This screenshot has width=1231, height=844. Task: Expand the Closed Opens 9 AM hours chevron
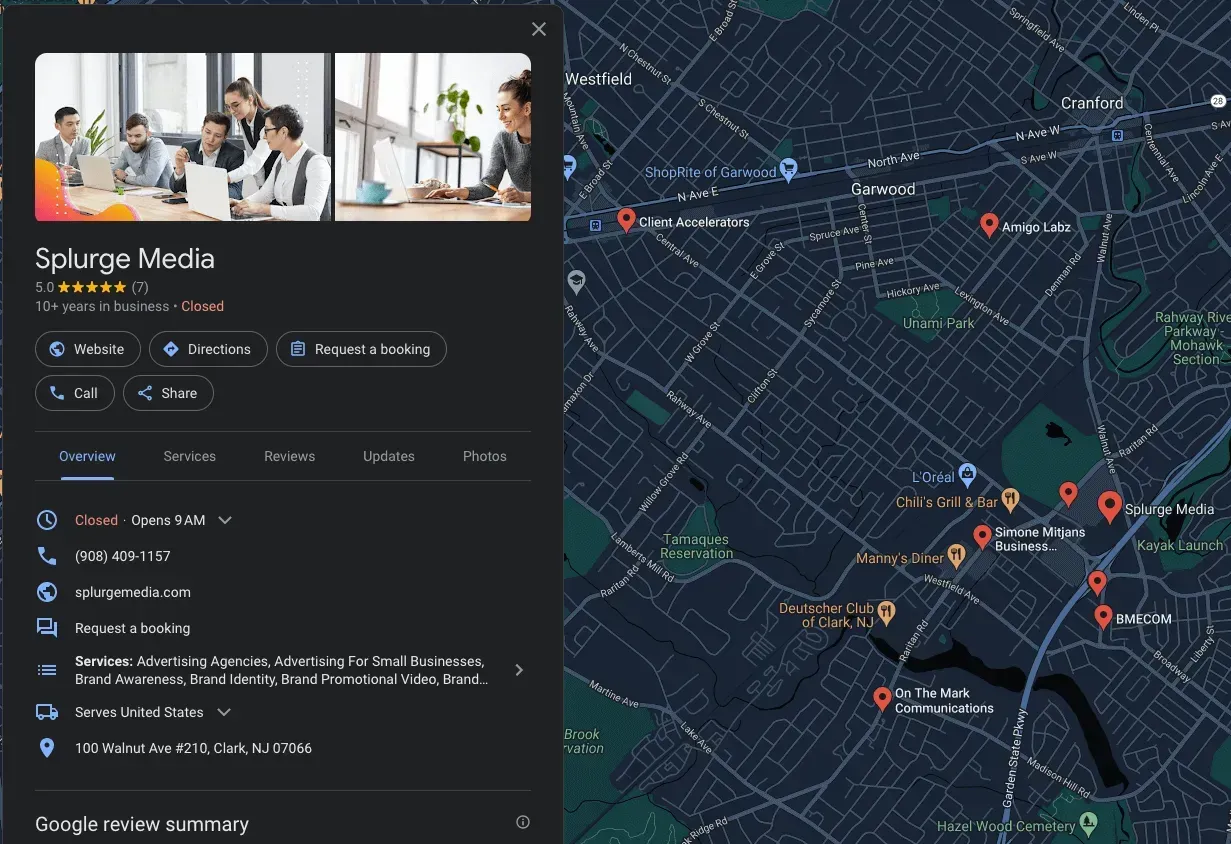coord(224,519)
